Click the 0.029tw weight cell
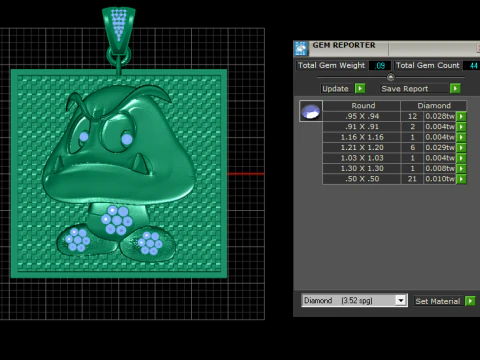The width and height of the screenshot is (480, 360). pyautogui.click(x=440, y=148)
